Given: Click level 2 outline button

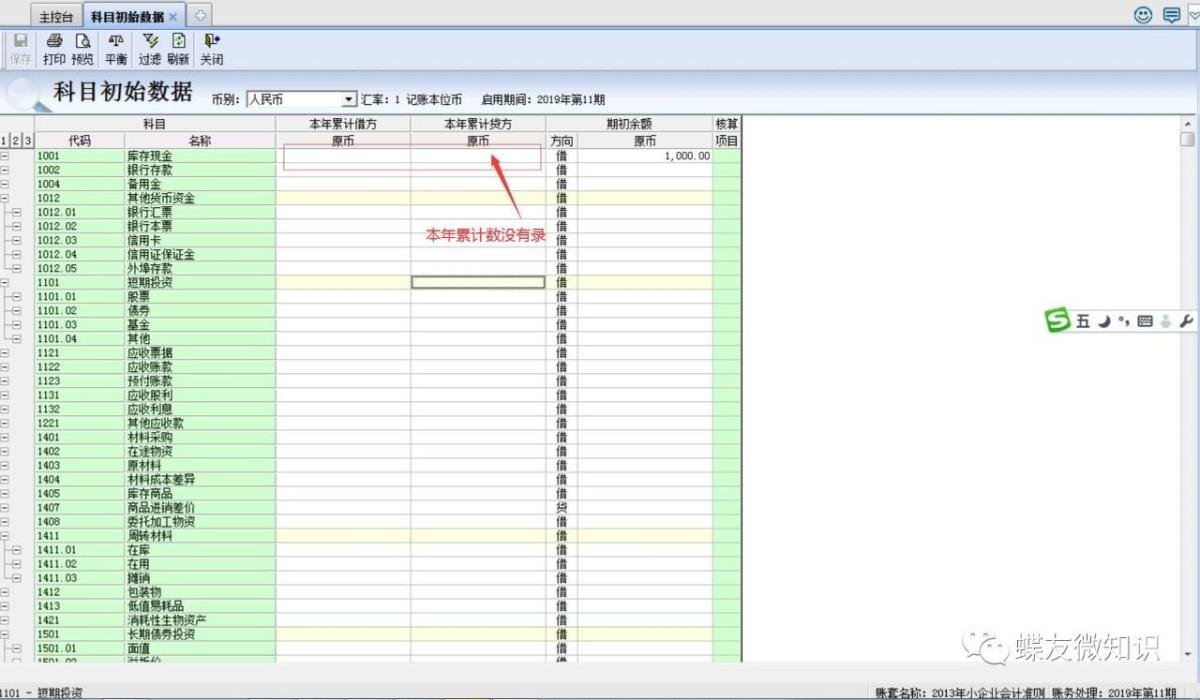Looking at the screenshot, I should (x=17, y=141).
